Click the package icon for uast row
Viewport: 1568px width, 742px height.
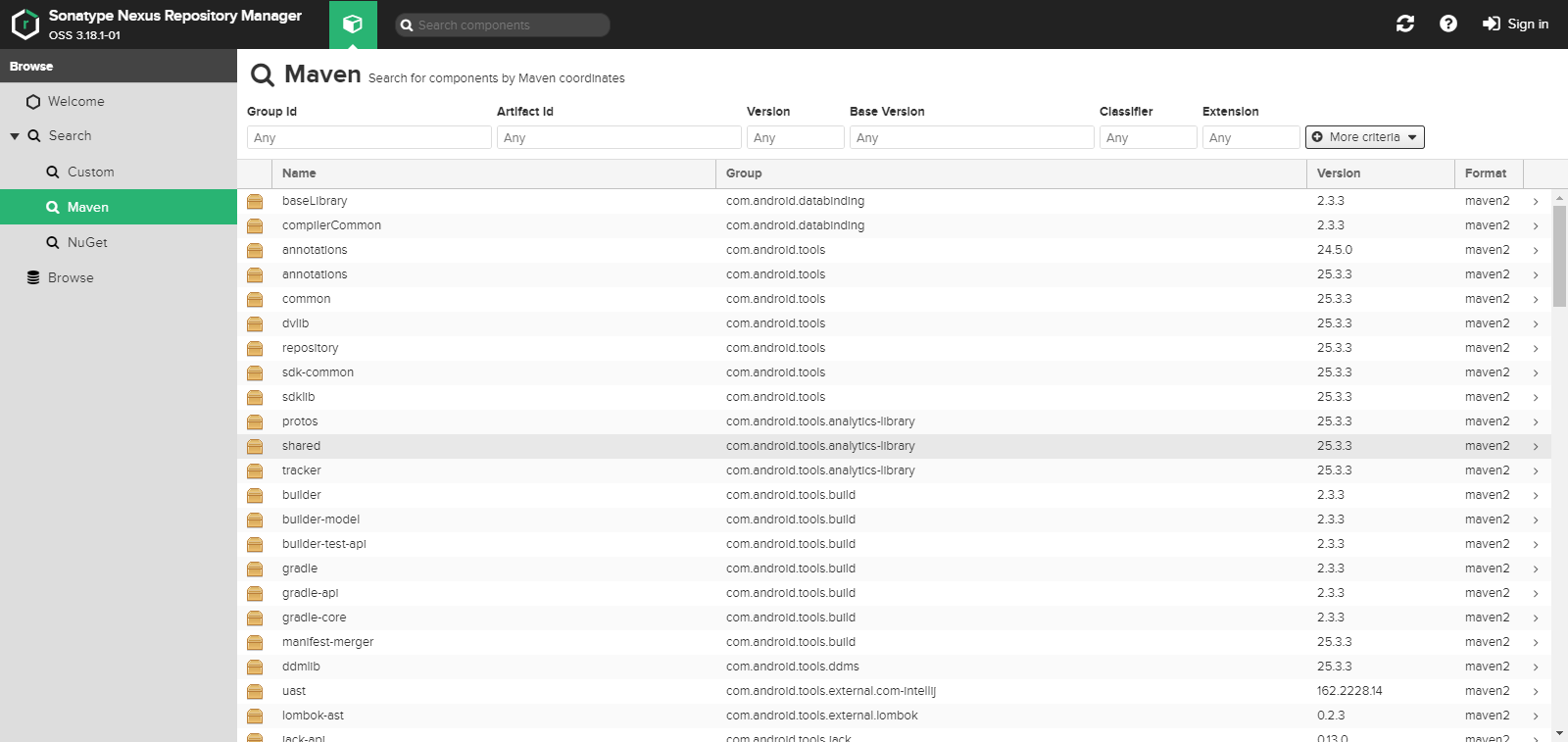[255, 691]
